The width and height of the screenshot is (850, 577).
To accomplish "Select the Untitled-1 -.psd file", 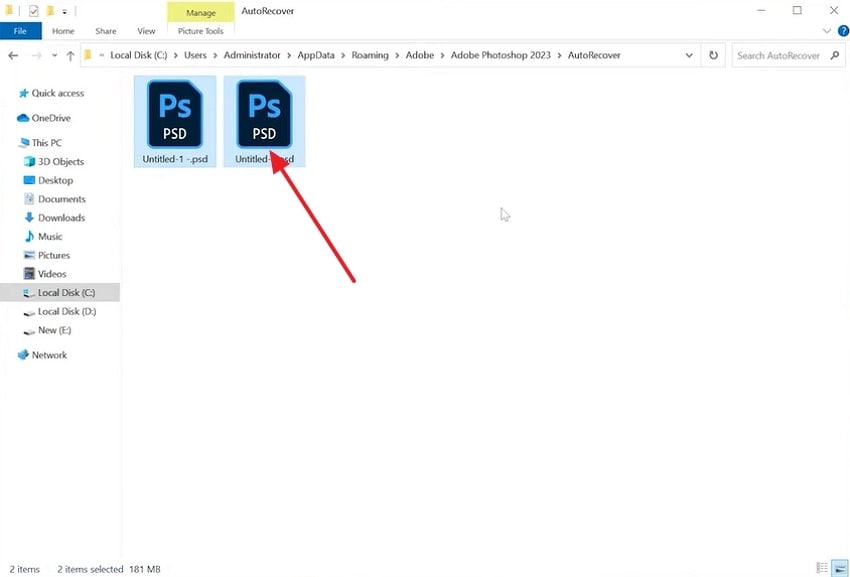I will pyautogui.click(x=175, y=120).
